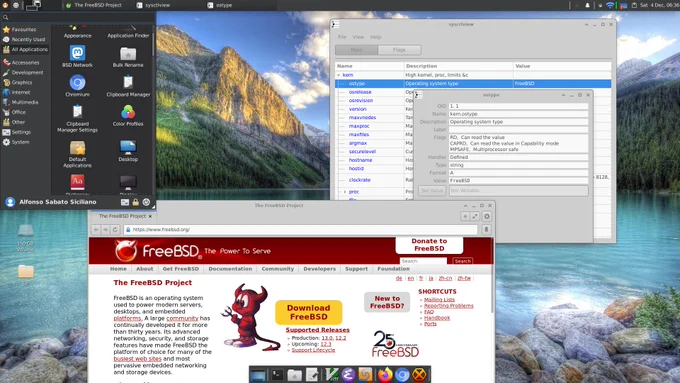Click the Wi-Fi icon in the top panel
This screenshot has width=680, height=383.
610,5
